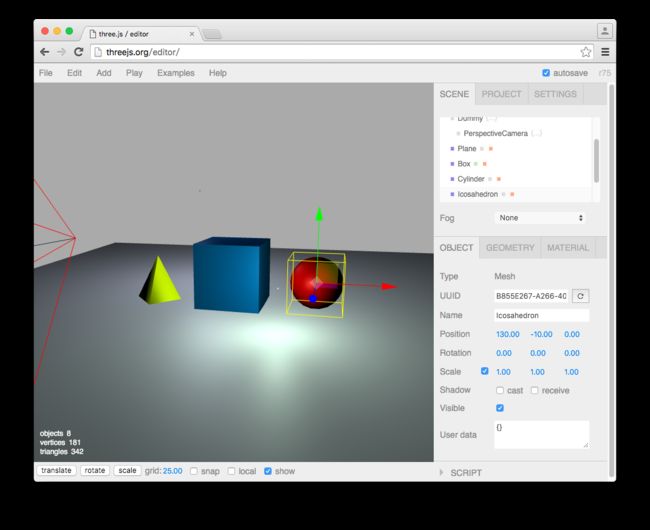Open the Fog dropdown
The width and height of the screenshot is (650, 530).
click(541, 218)
